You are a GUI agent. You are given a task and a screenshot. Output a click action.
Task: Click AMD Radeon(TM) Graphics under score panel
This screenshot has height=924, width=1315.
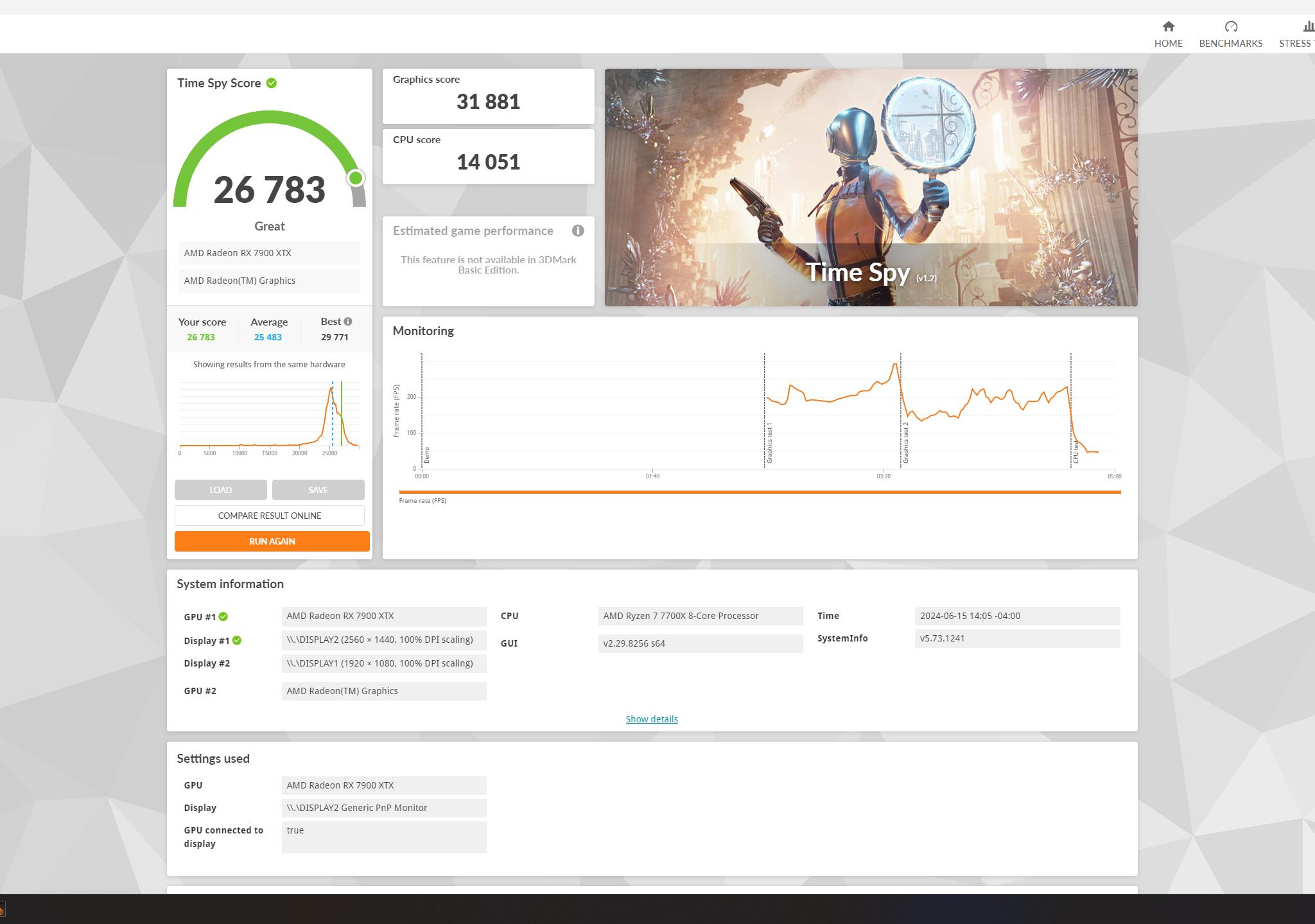coord(269,281)
